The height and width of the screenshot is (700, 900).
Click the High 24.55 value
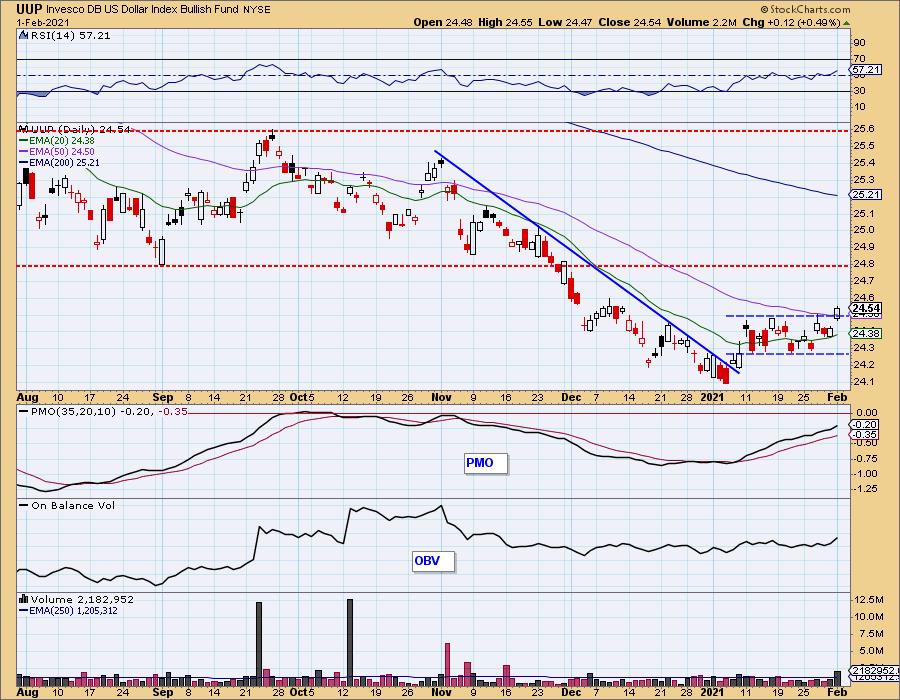(x=505, y=22)
